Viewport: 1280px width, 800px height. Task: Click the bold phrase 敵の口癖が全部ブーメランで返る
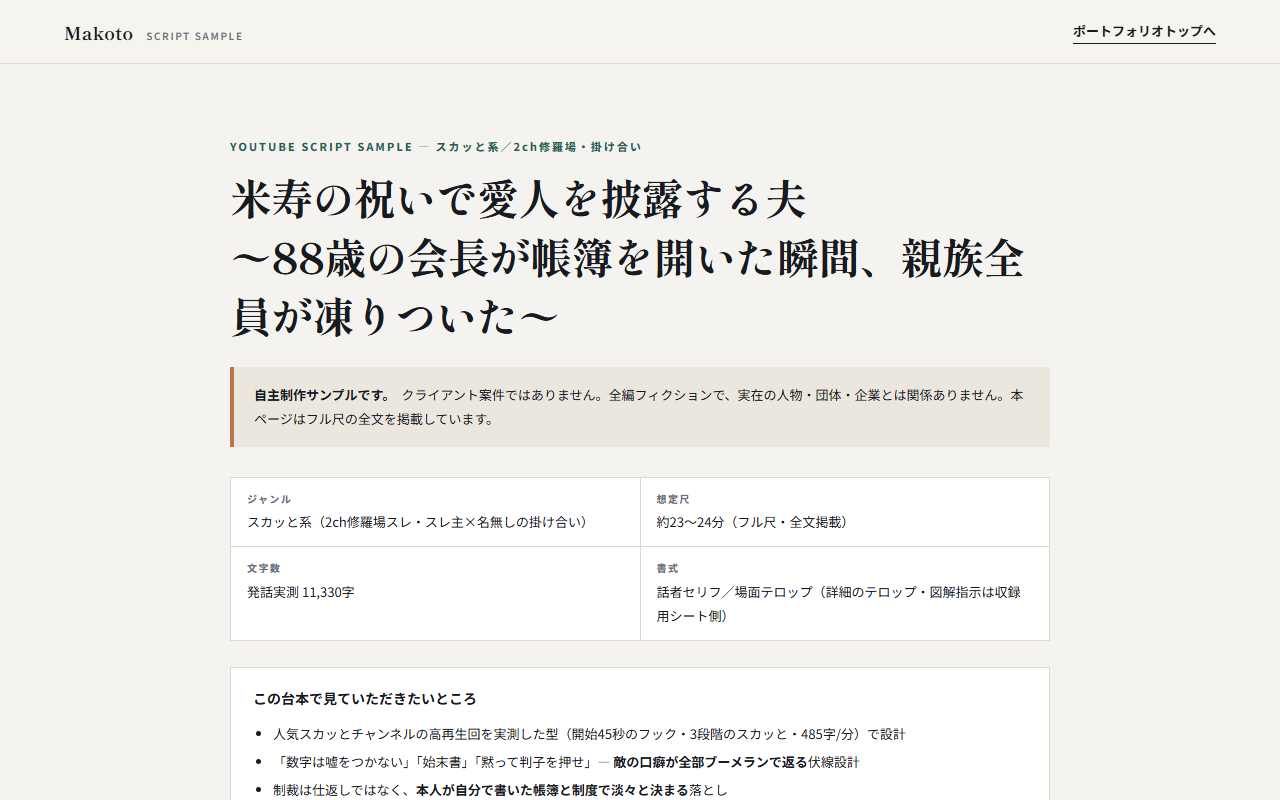point(710,762)
